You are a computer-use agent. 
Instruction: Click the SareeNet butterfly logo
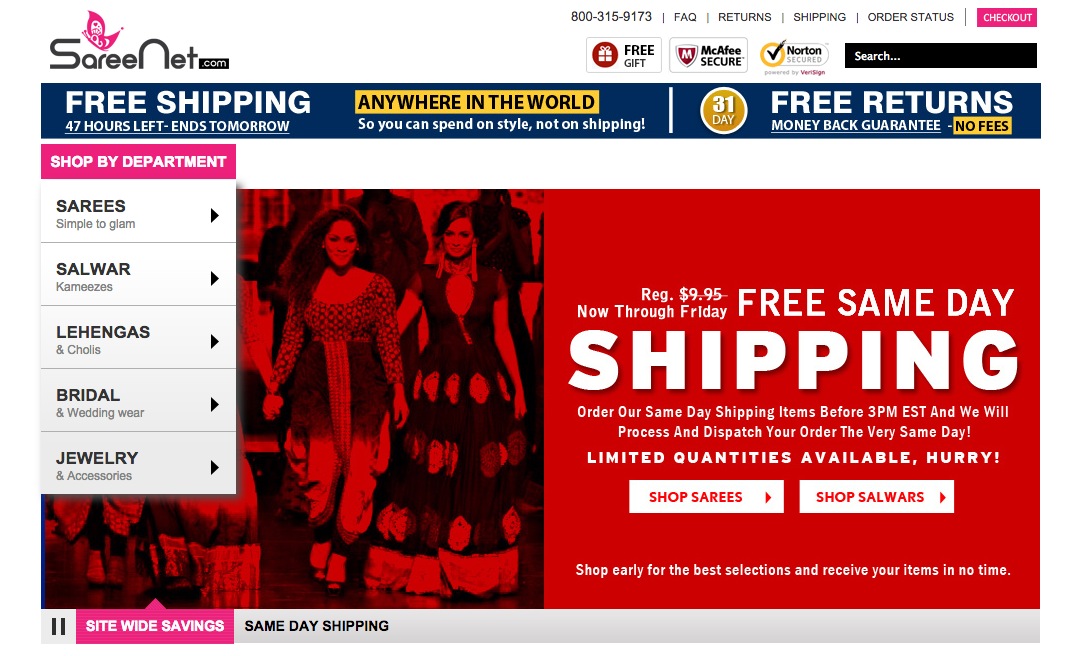click(139, 41)
